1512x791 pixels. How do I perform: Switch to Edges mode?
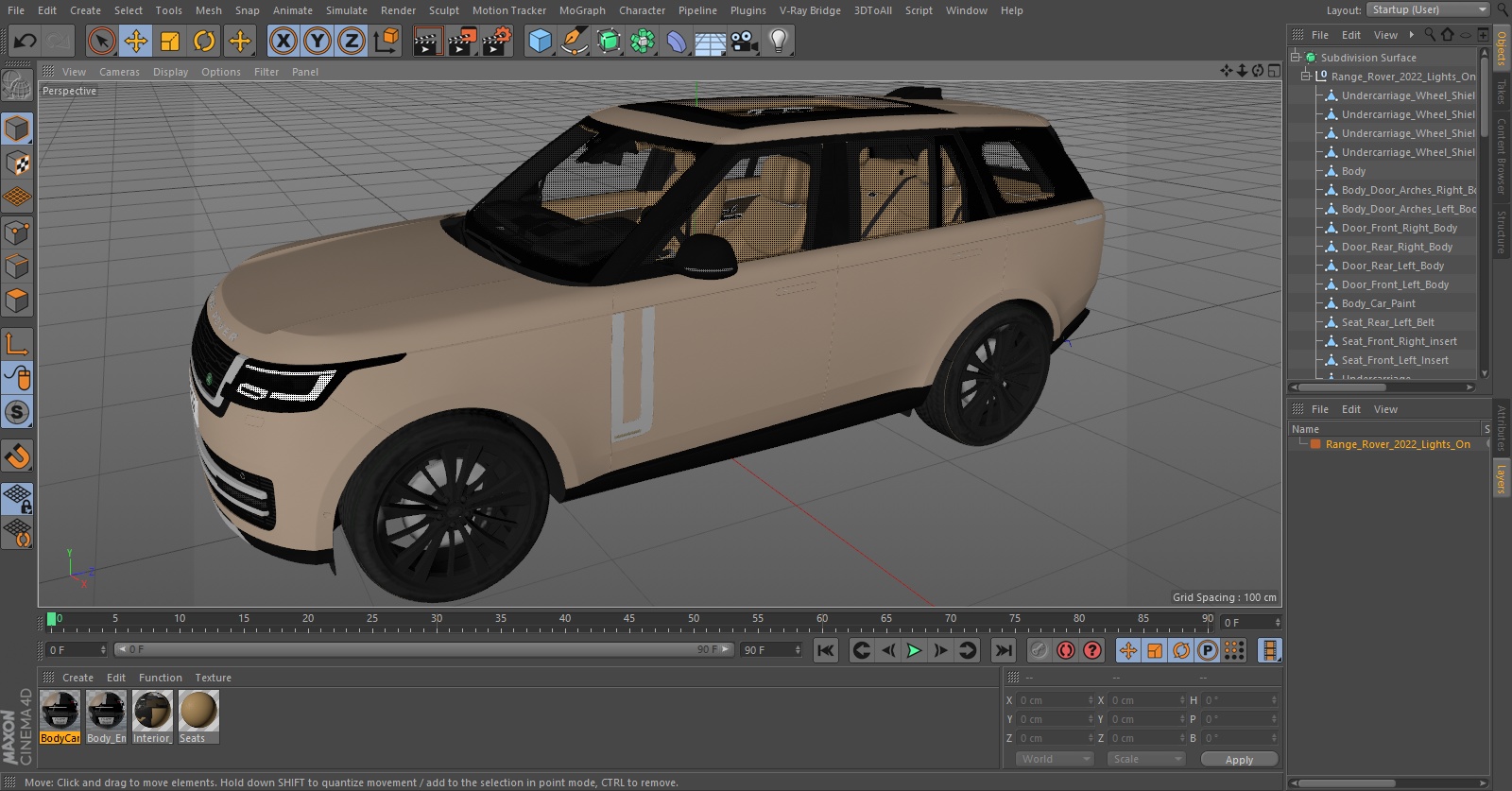click(x=17, y=267)
